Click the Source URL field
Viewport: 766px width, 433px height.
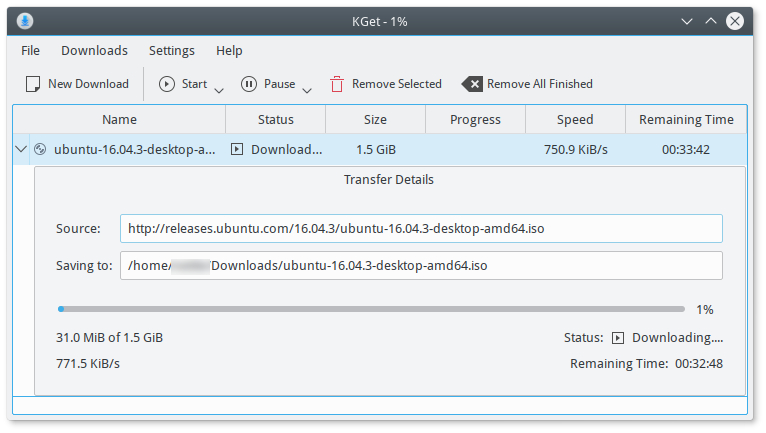point(420,229)
